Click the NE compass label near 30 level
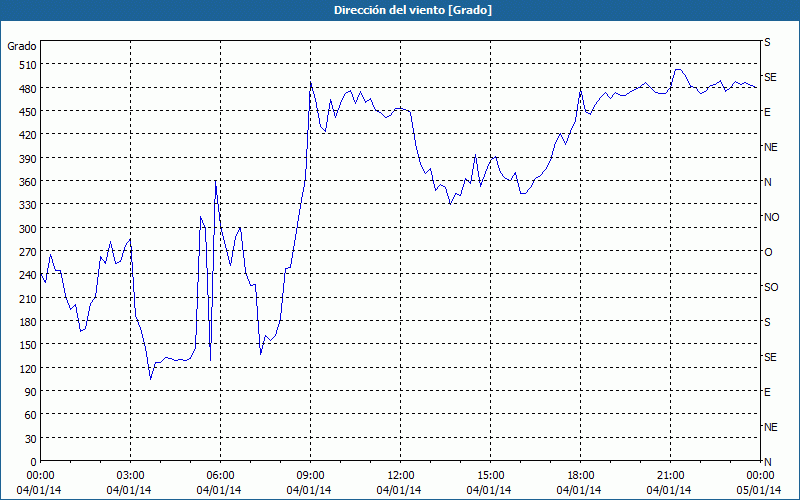800x500 pixels. pyautogui.click(x=771, y=427)
